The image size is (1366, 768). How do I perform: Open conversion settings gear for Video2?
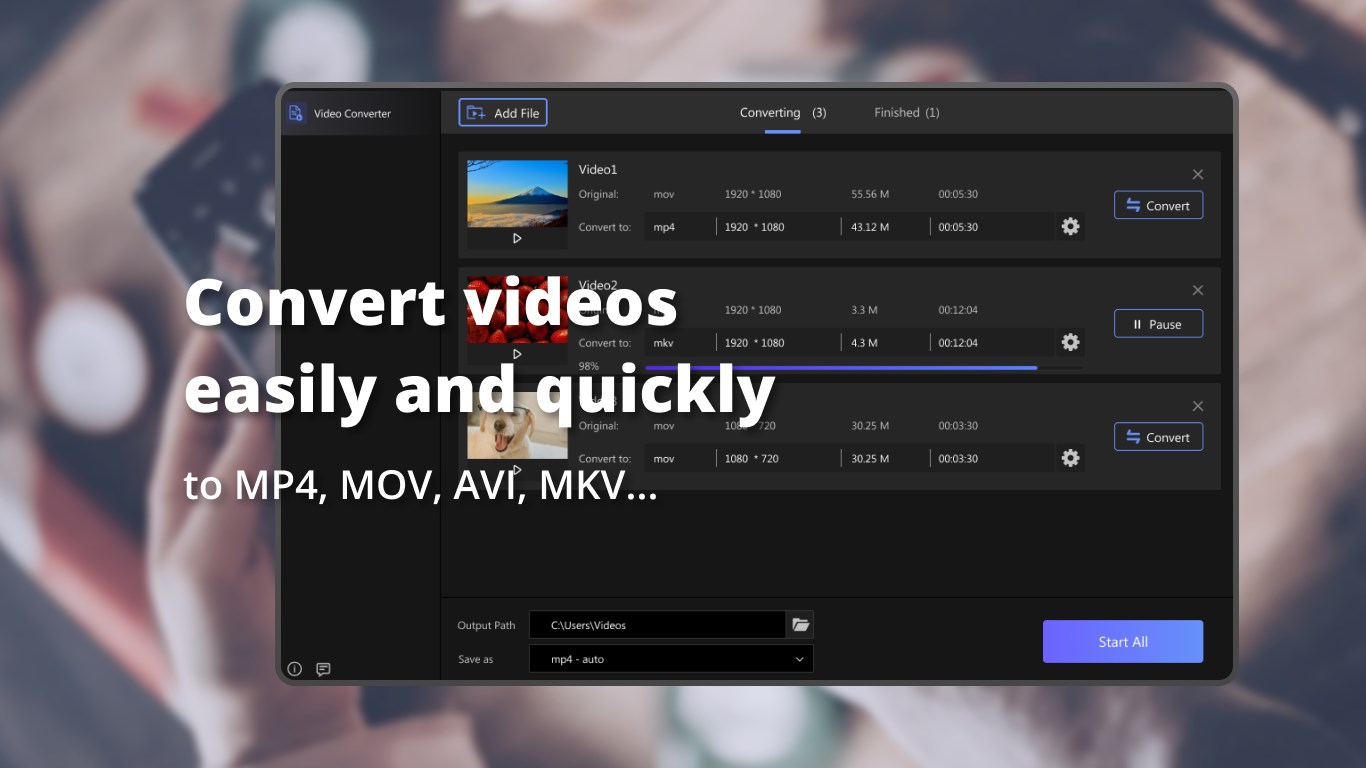1070,342
